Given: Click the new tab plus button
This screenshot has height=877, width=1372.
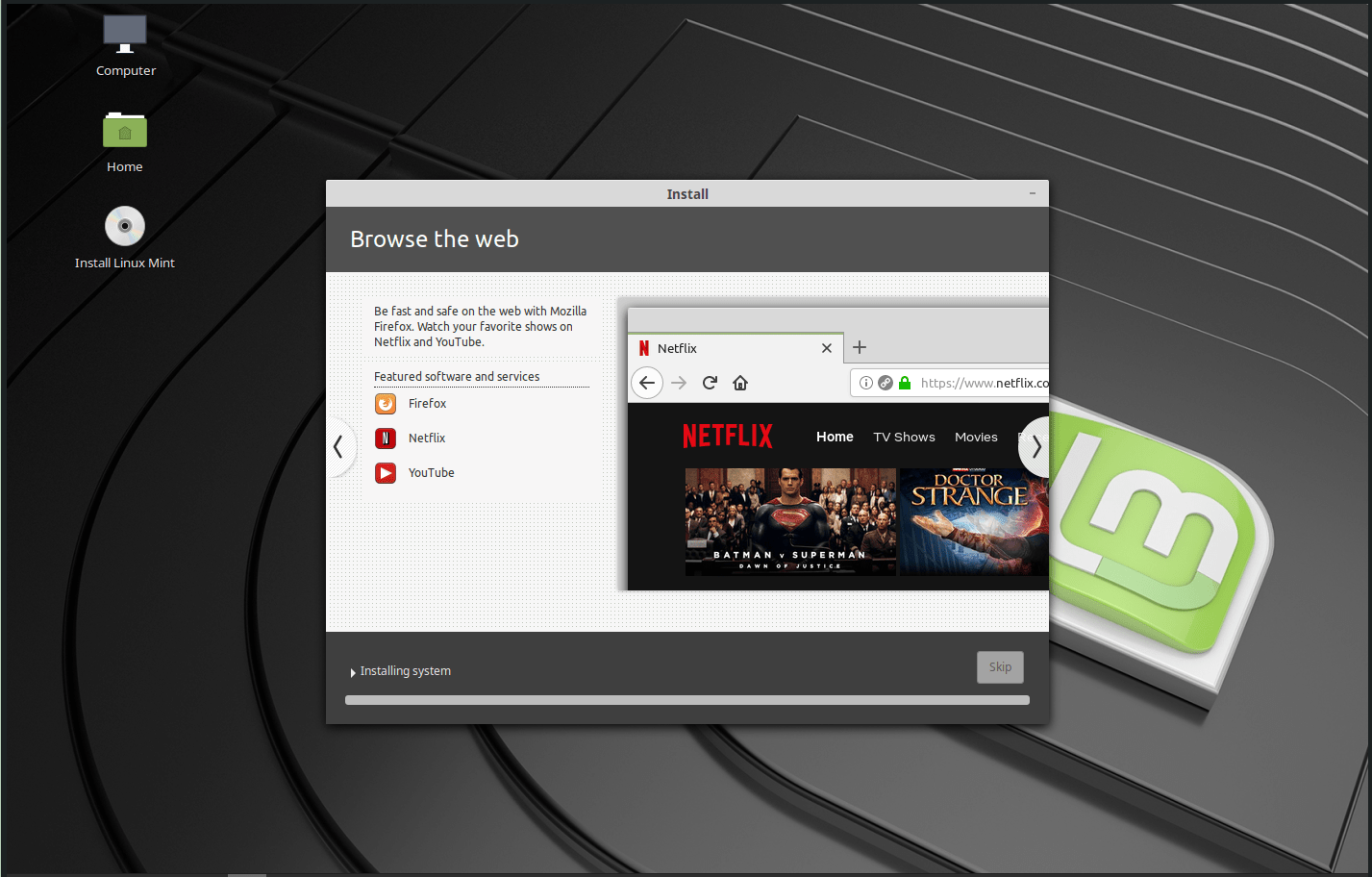Looking at the screenshot, I should [859, 346].
